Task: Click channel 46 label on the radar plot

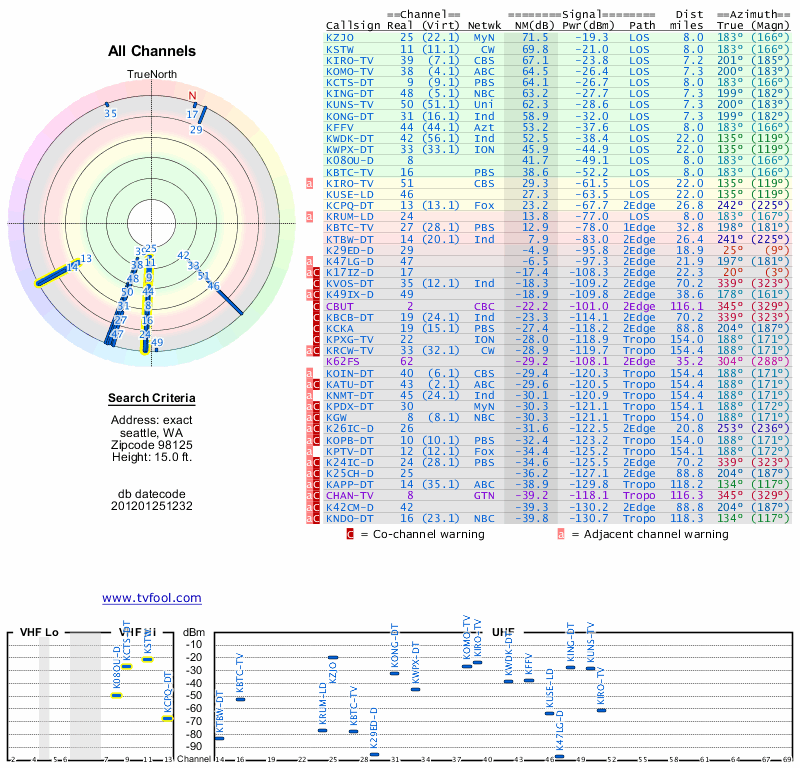Action: pos(213,286)
